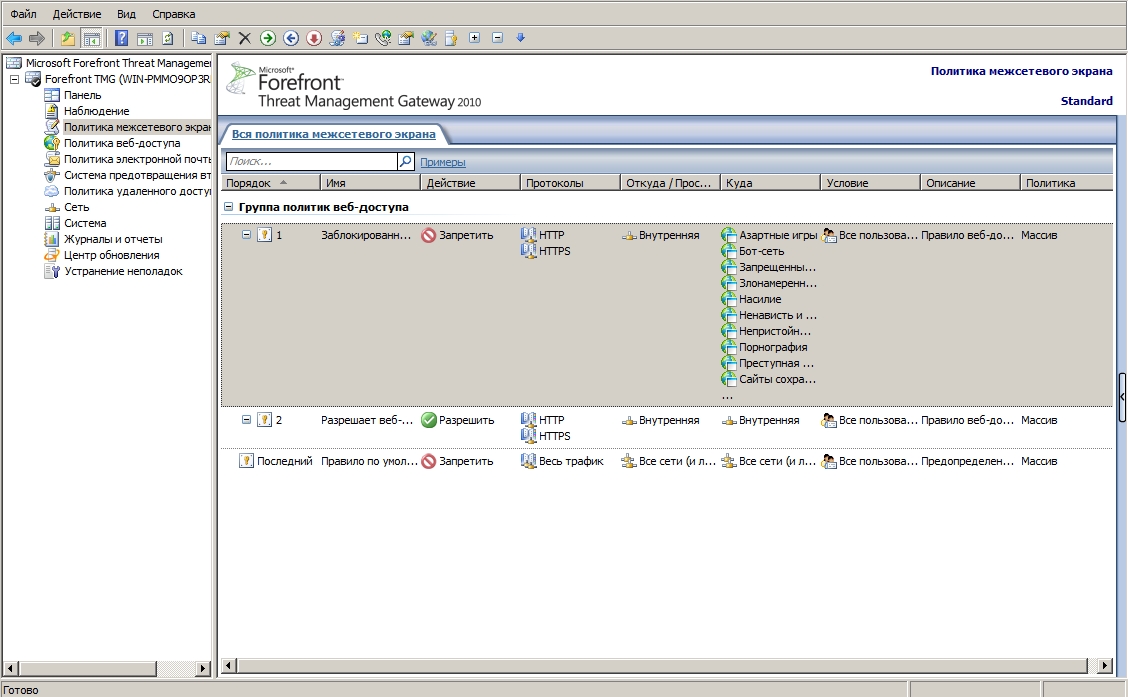Click the refresh page icon in toolbar
The image size is (1128, 697).
click(168, 38)
